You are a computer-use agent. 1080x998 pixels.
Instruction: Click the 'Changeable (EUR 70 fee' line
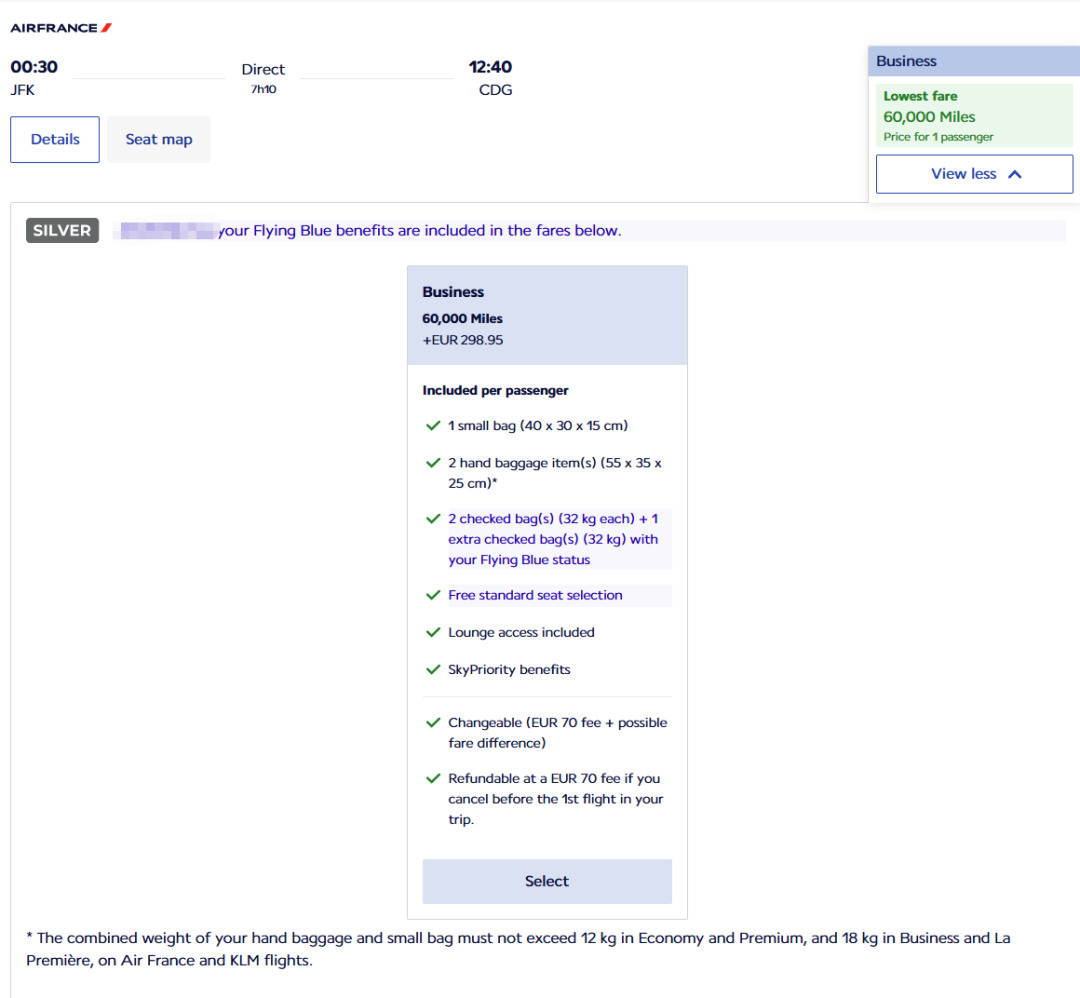click(x=558, y=732)
